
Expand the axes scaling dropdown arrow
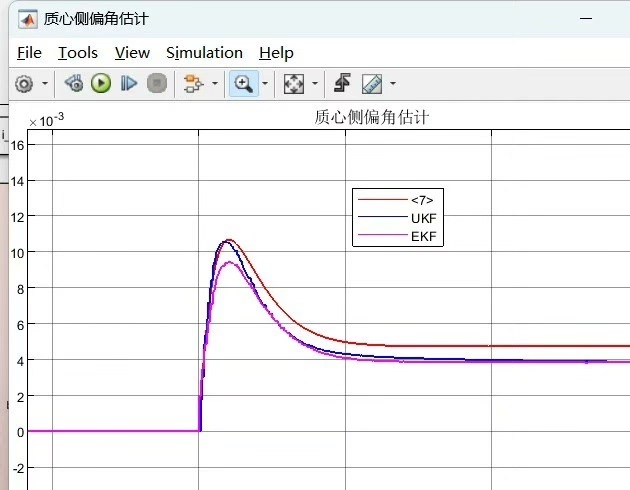315,84
